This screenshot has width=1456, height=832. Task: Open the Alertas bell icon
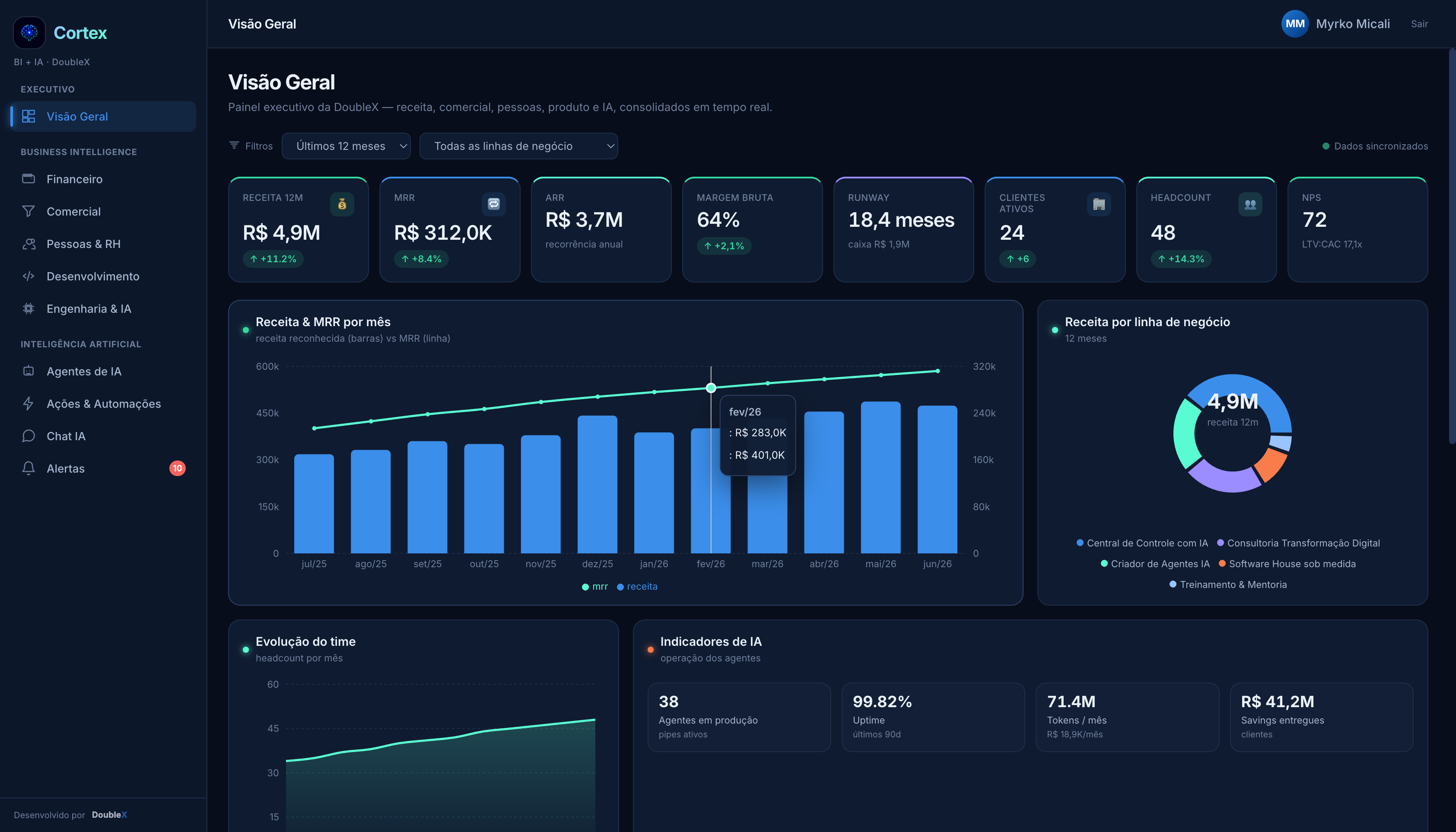point(29,469)
